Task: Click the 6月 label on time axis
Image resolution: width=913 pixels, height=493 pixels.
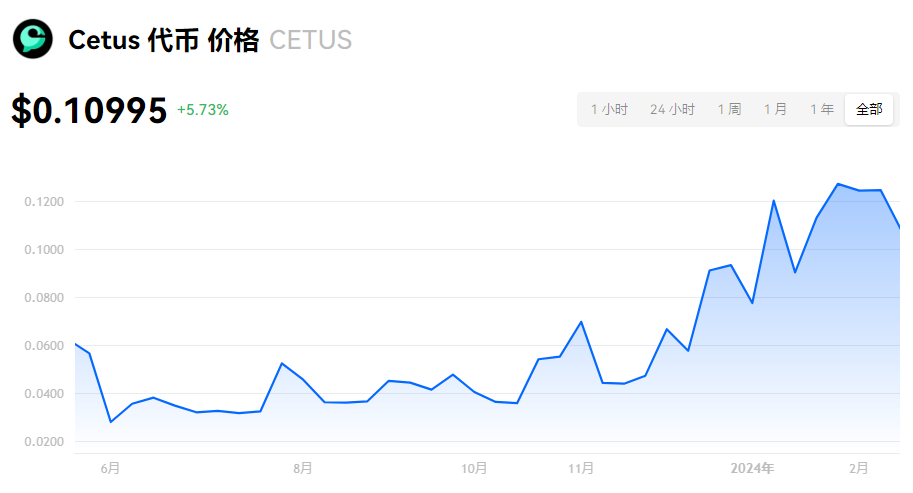Action: (110, 469)
